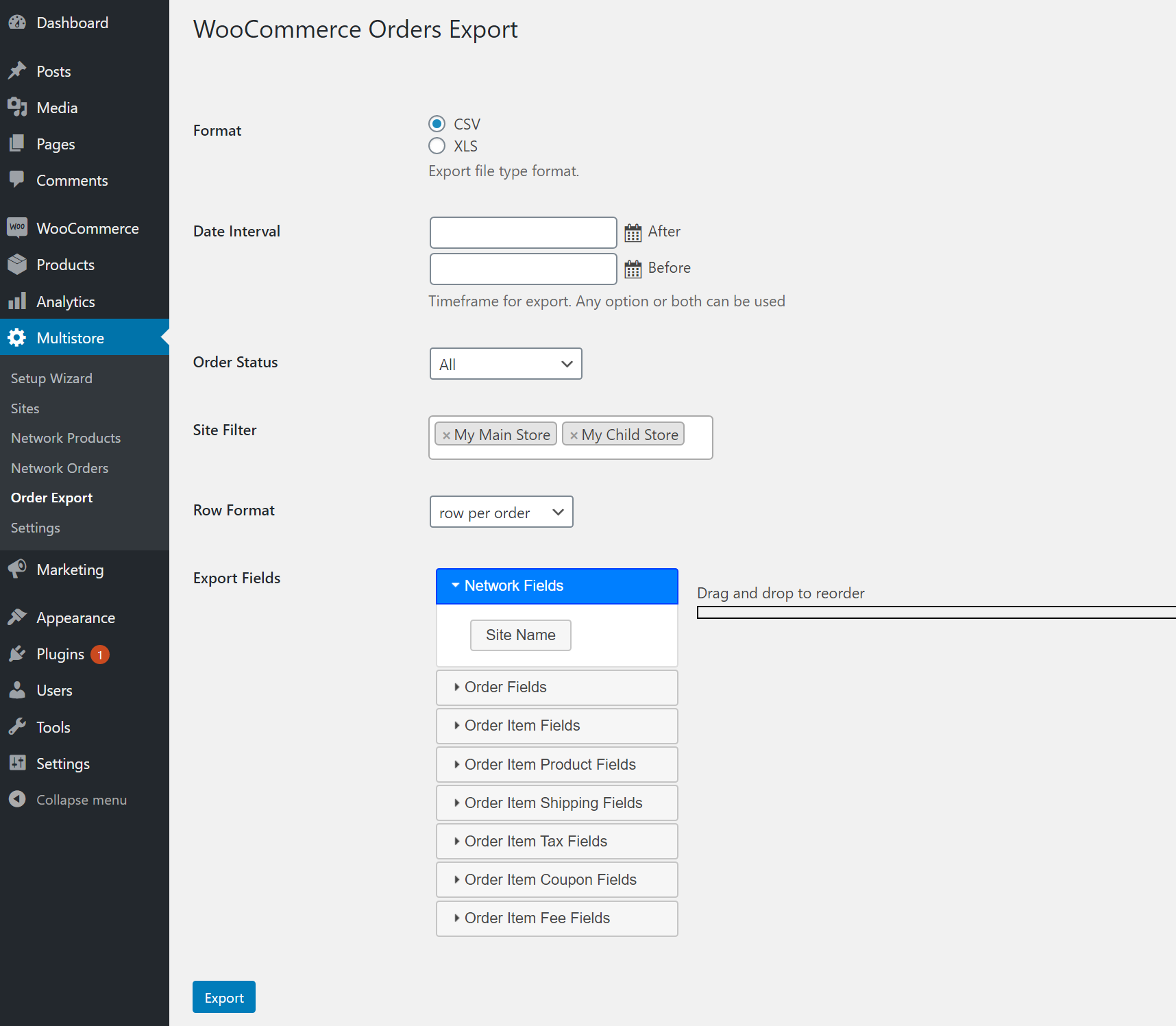The height and width of the screenshot is (1026, 1176).
Task: Click the drag and drop reorder area
Action: tap(936, 612)
